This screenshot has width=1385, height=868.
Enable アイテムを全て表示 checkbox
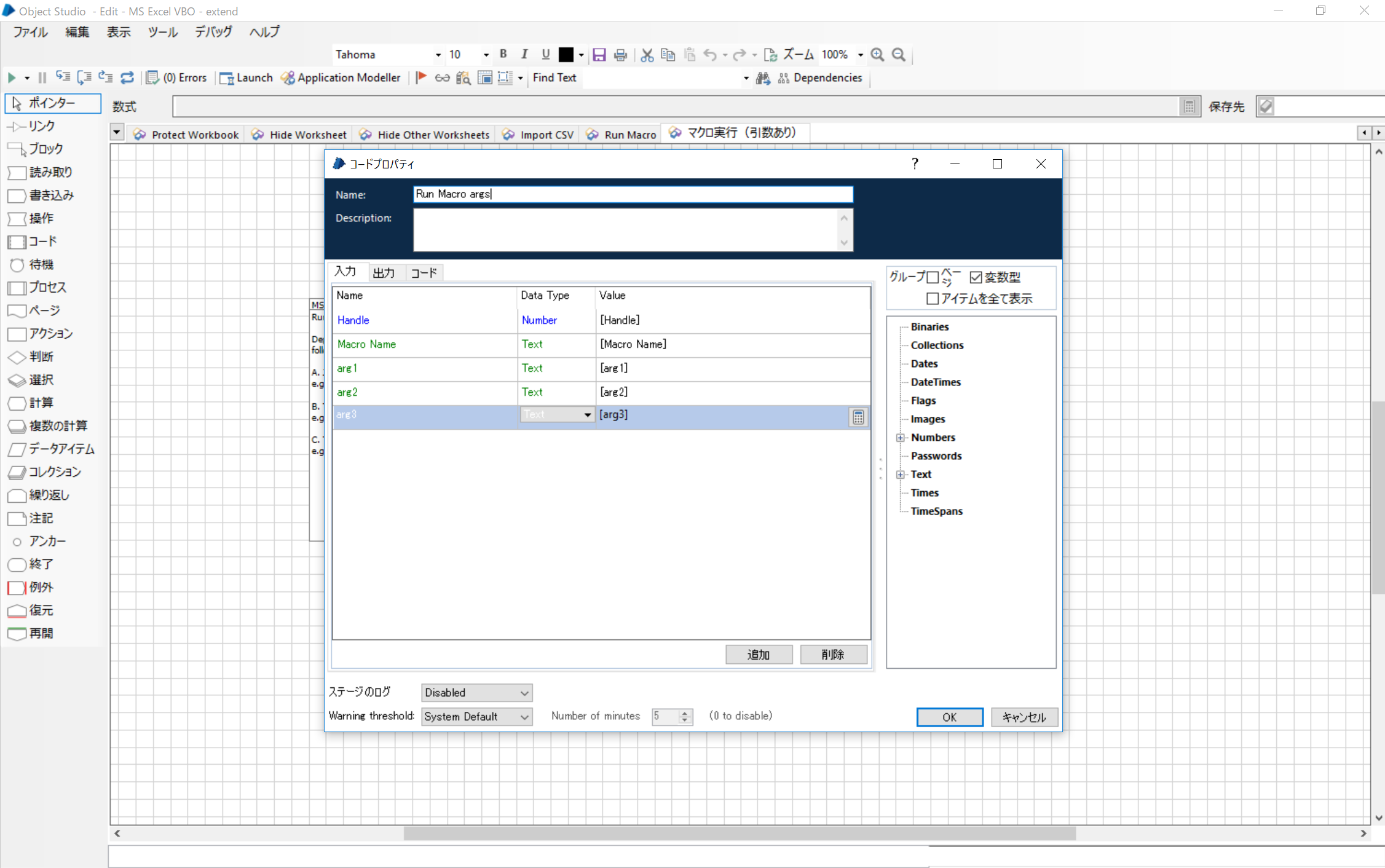933,299
